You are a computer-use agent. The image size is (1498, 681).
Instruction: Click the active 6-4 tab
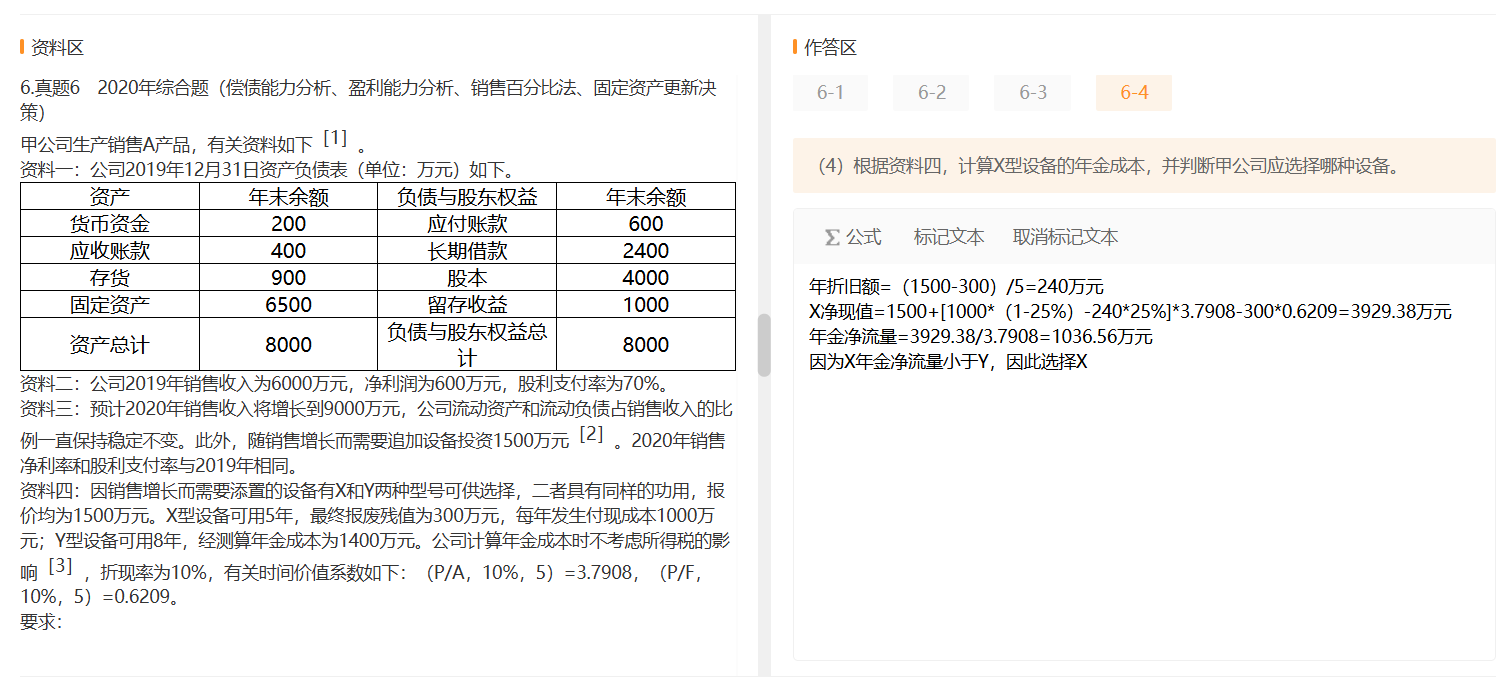1133,93
